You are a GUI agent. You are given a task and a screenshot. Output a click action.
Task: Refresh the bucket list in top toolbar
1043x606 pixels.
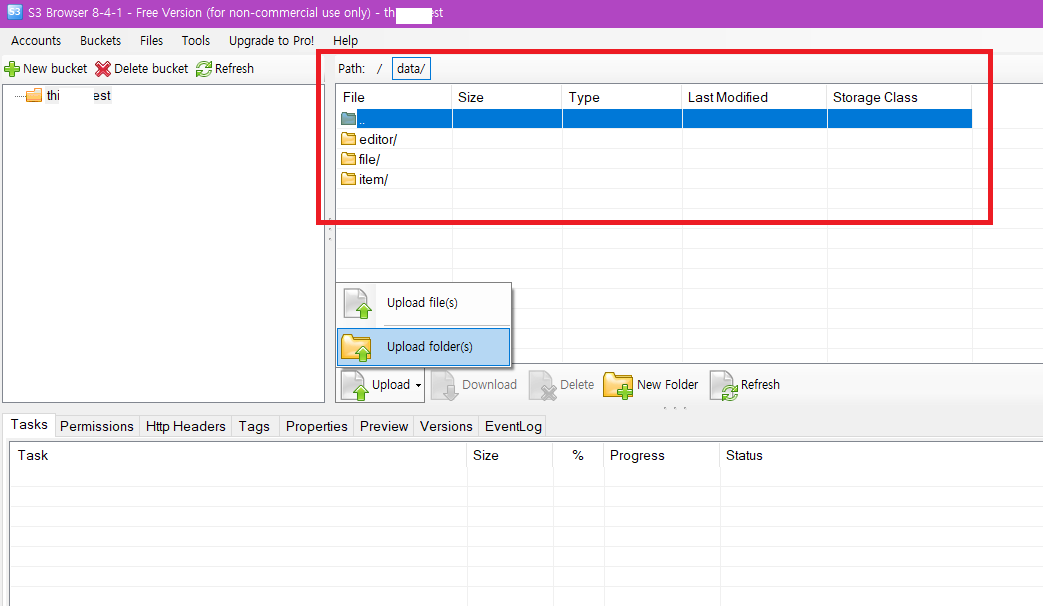click(x=225, y=69)
